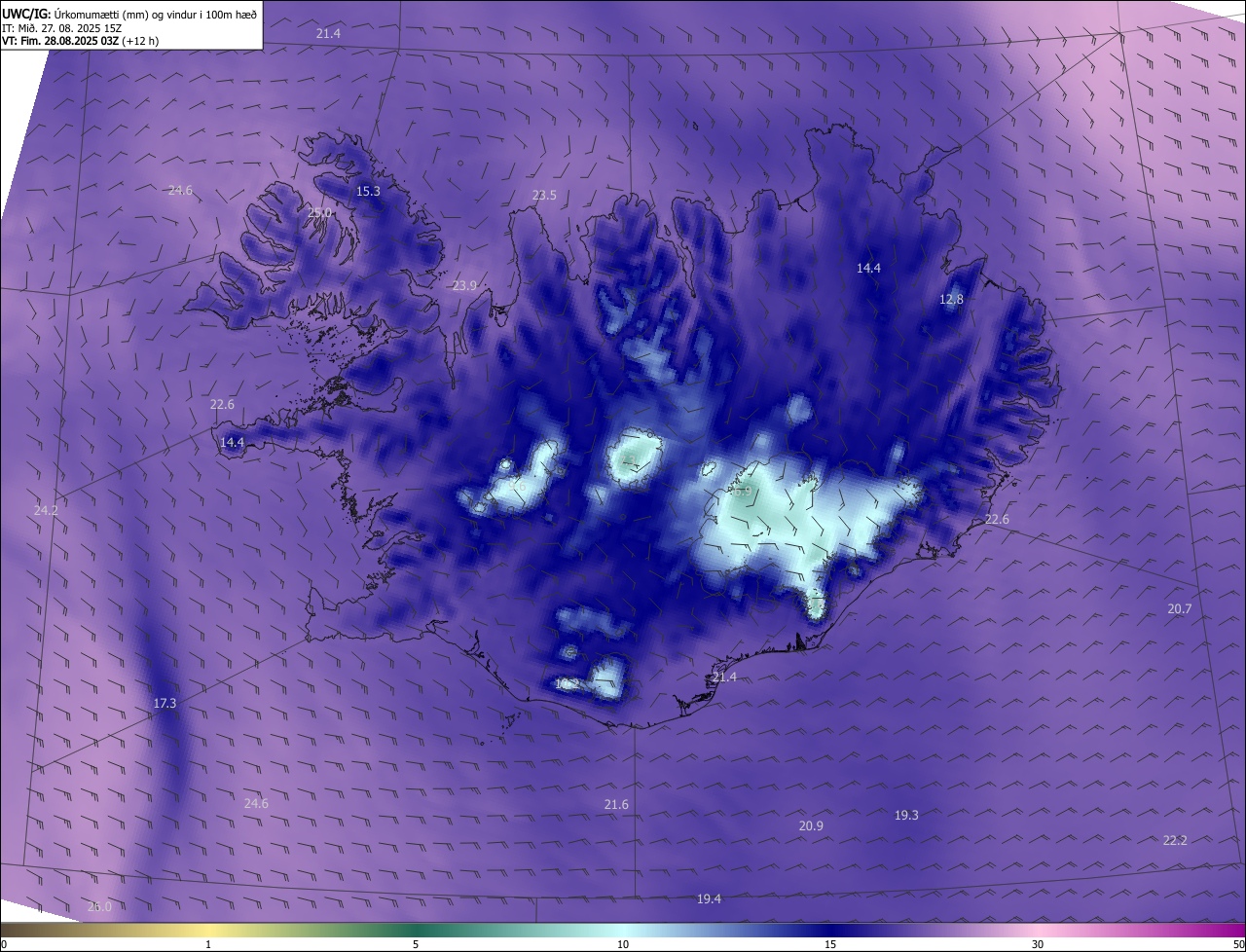Image resolution: width=1246 pixels, height=952 pixels.
Task: Click the 1 tick on the color scale
Action: (209, 944)
